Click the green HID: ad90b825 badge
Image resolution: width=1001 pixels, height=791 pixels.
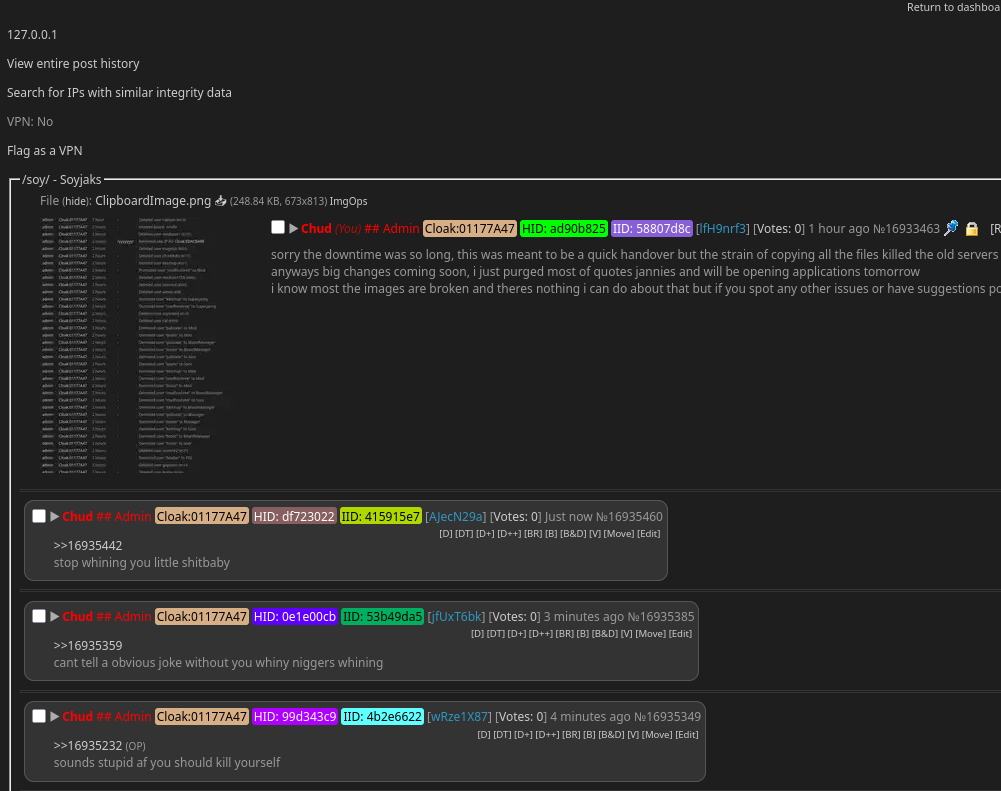(564, 229)
